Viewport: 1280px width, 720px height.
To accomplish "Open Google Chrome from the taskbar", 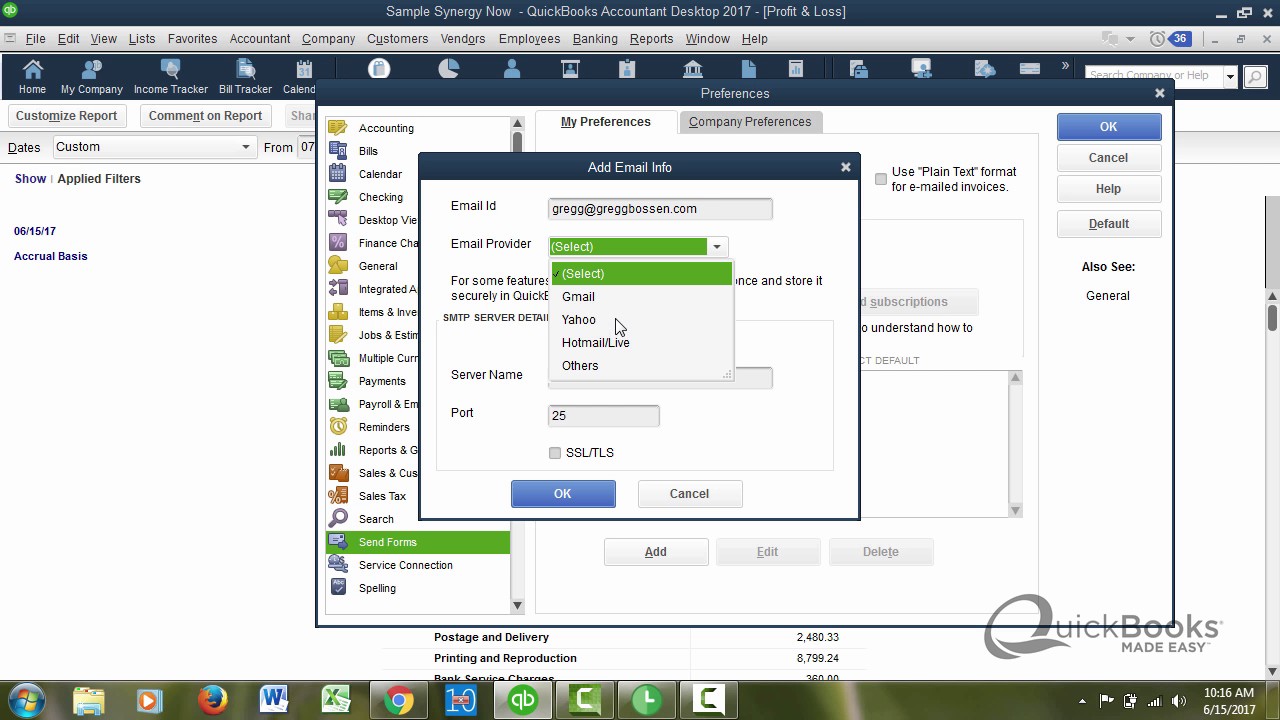I will (398, 700).
